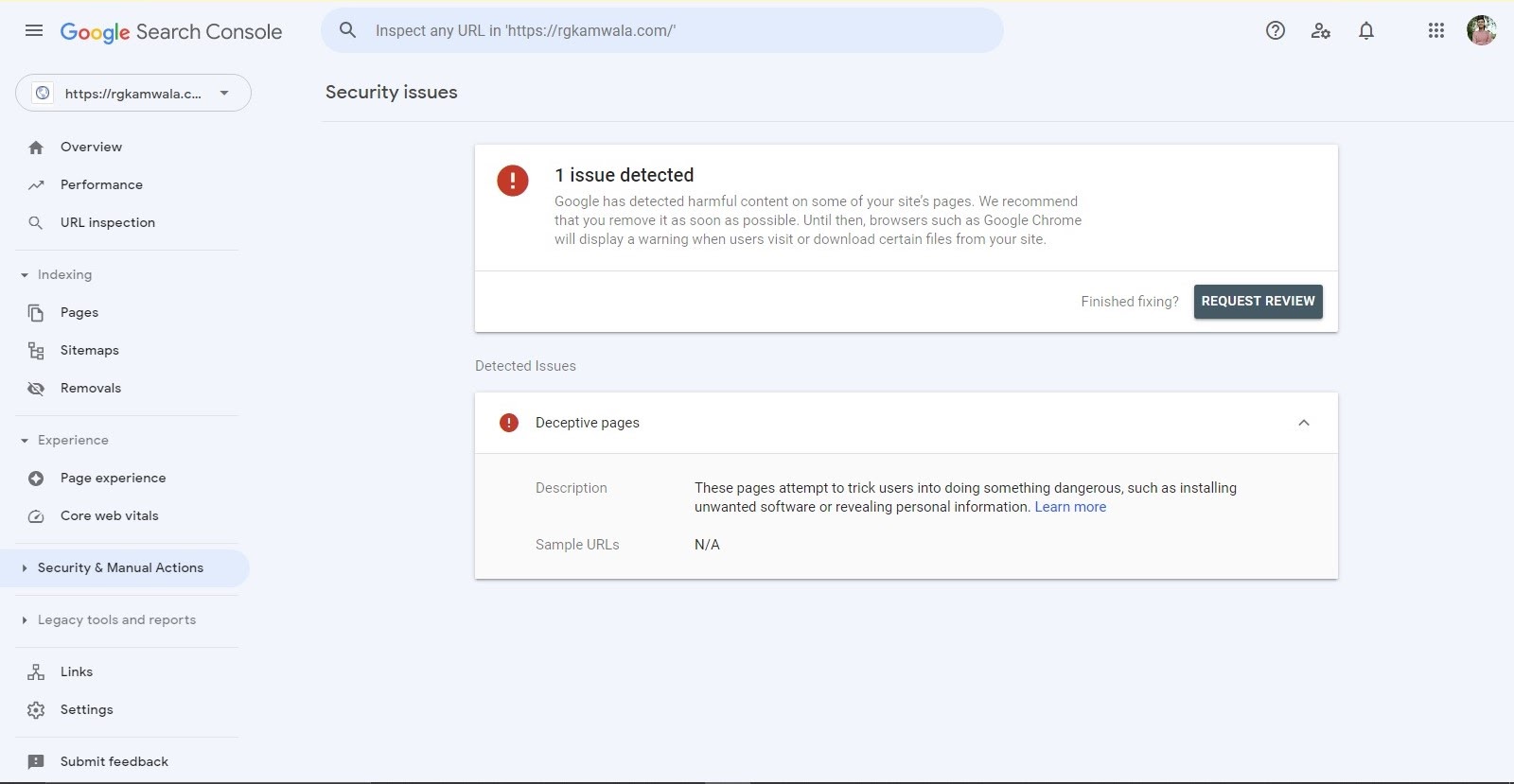The width and height of the screenshot is (1514, 784).
Task: Click the '1 issue detected' heading
Action: click(x=625, y=175)
